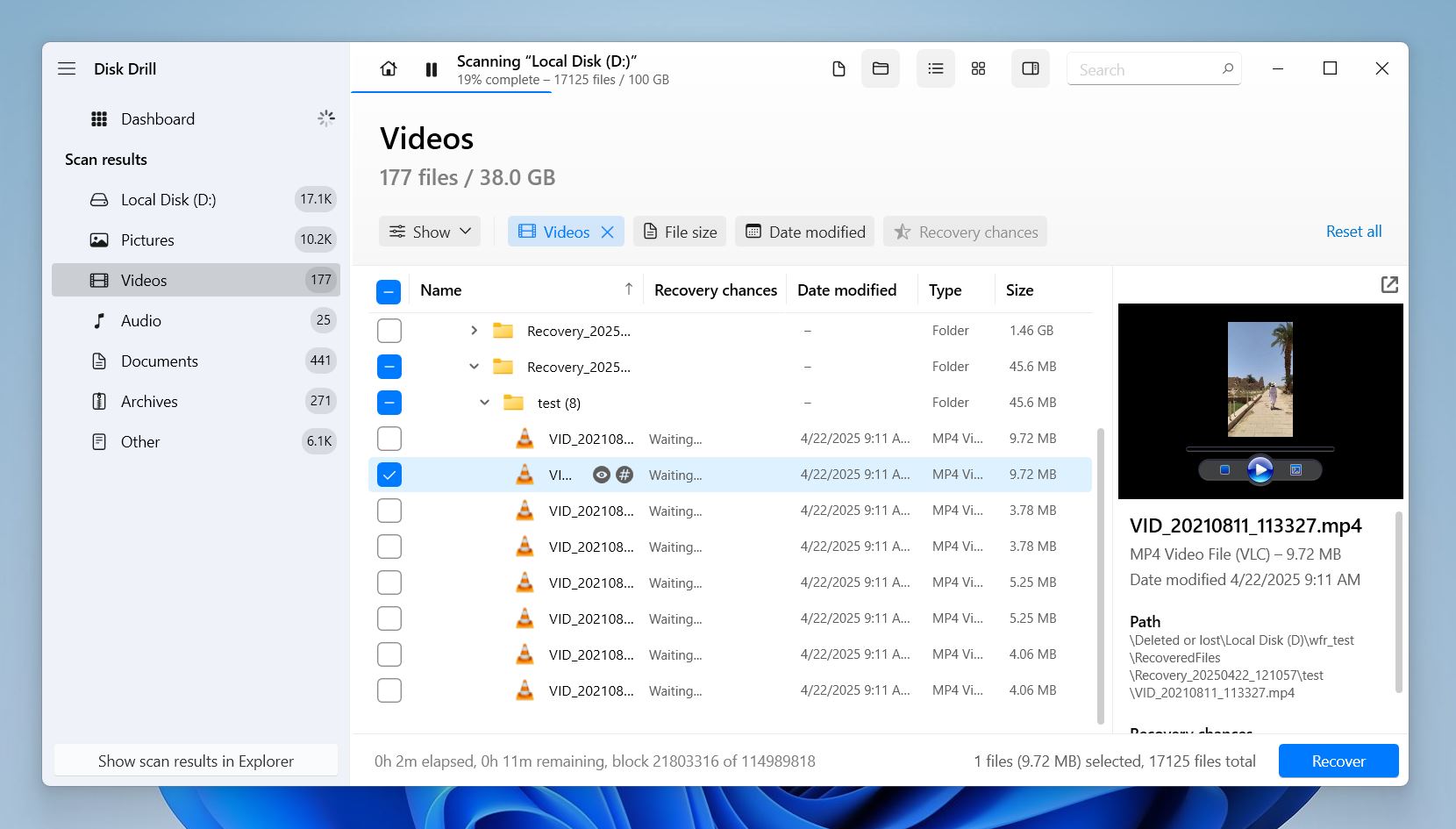
Task: Collapse the test (8) folder
Action: [484, 403]
